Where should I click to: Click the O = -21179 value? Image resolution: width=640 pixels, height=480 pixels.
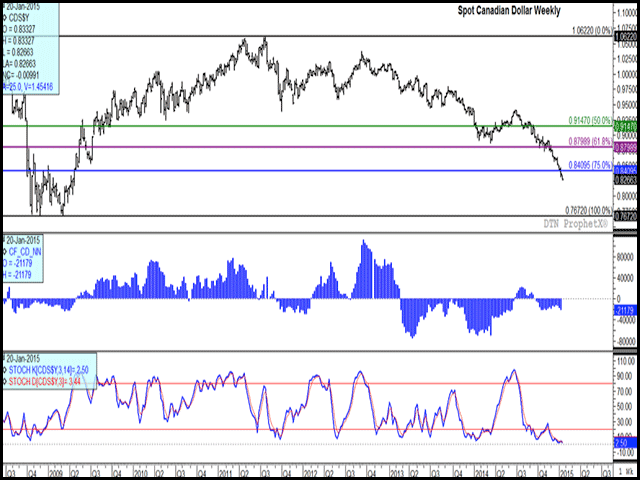(18, 264)
